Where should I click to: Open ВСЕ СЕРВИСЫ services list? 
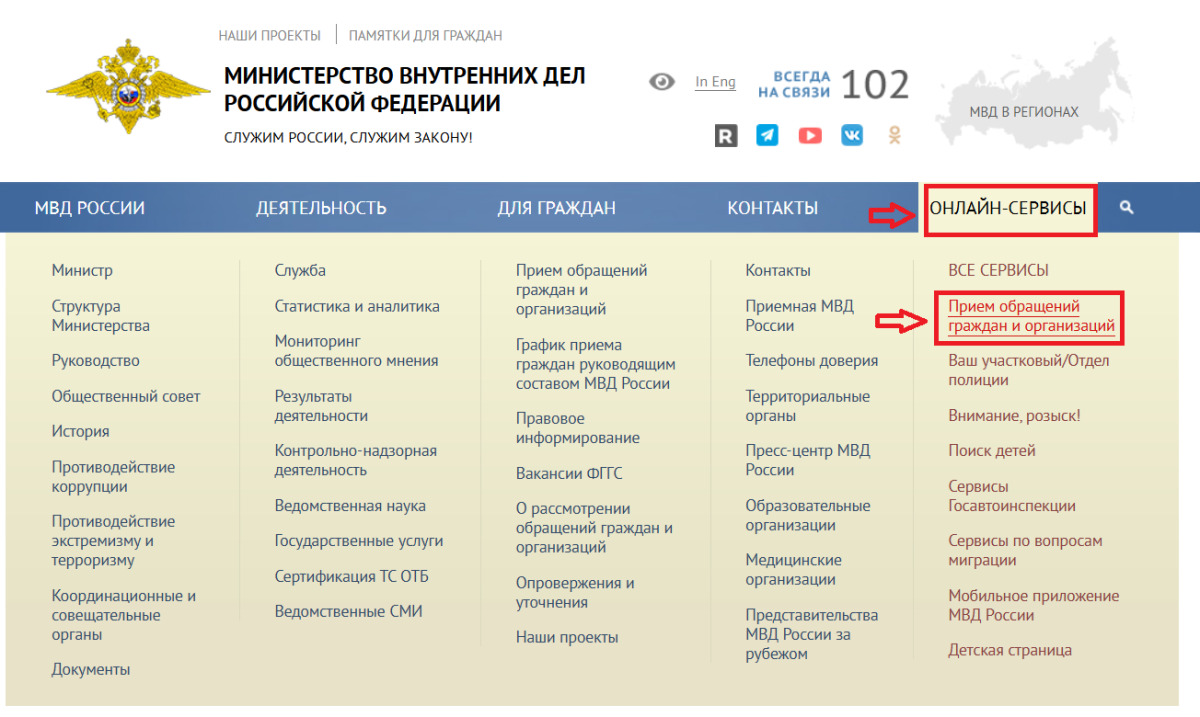click(999, 269)
